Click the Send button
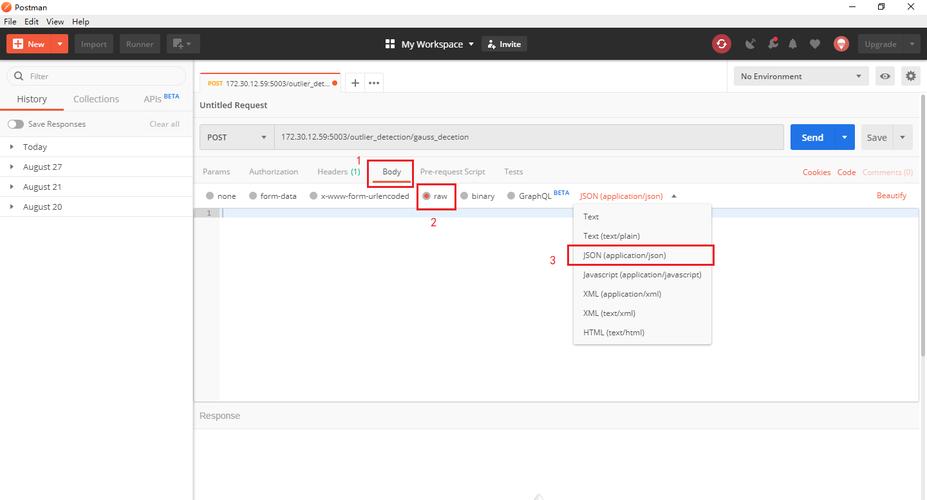Screen dimensions: 927x500 point(812,137)
